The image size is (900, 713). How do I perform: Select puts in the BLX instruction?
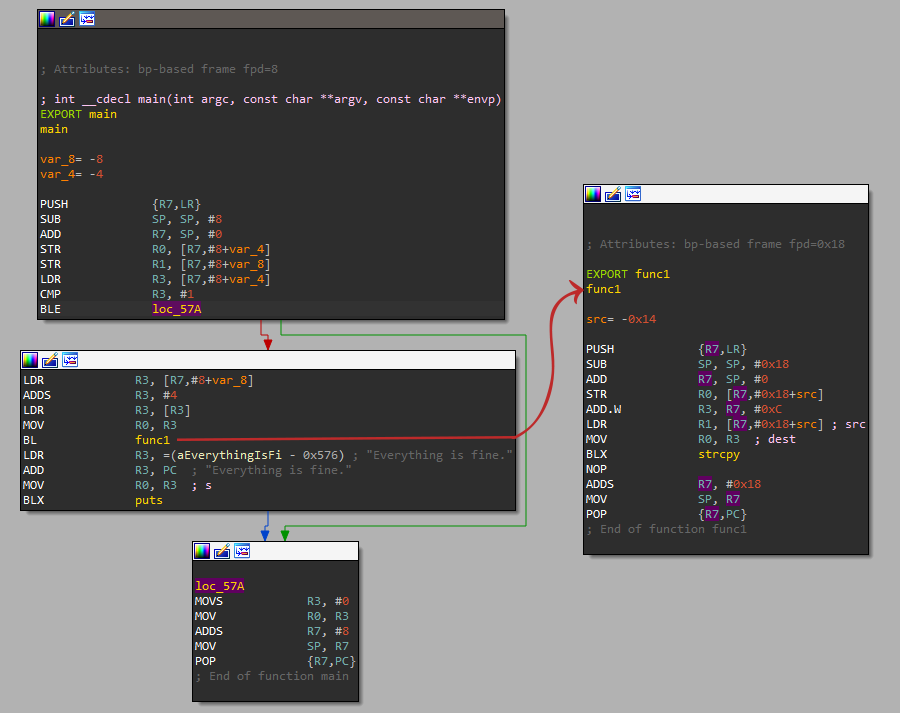(149, 500)
